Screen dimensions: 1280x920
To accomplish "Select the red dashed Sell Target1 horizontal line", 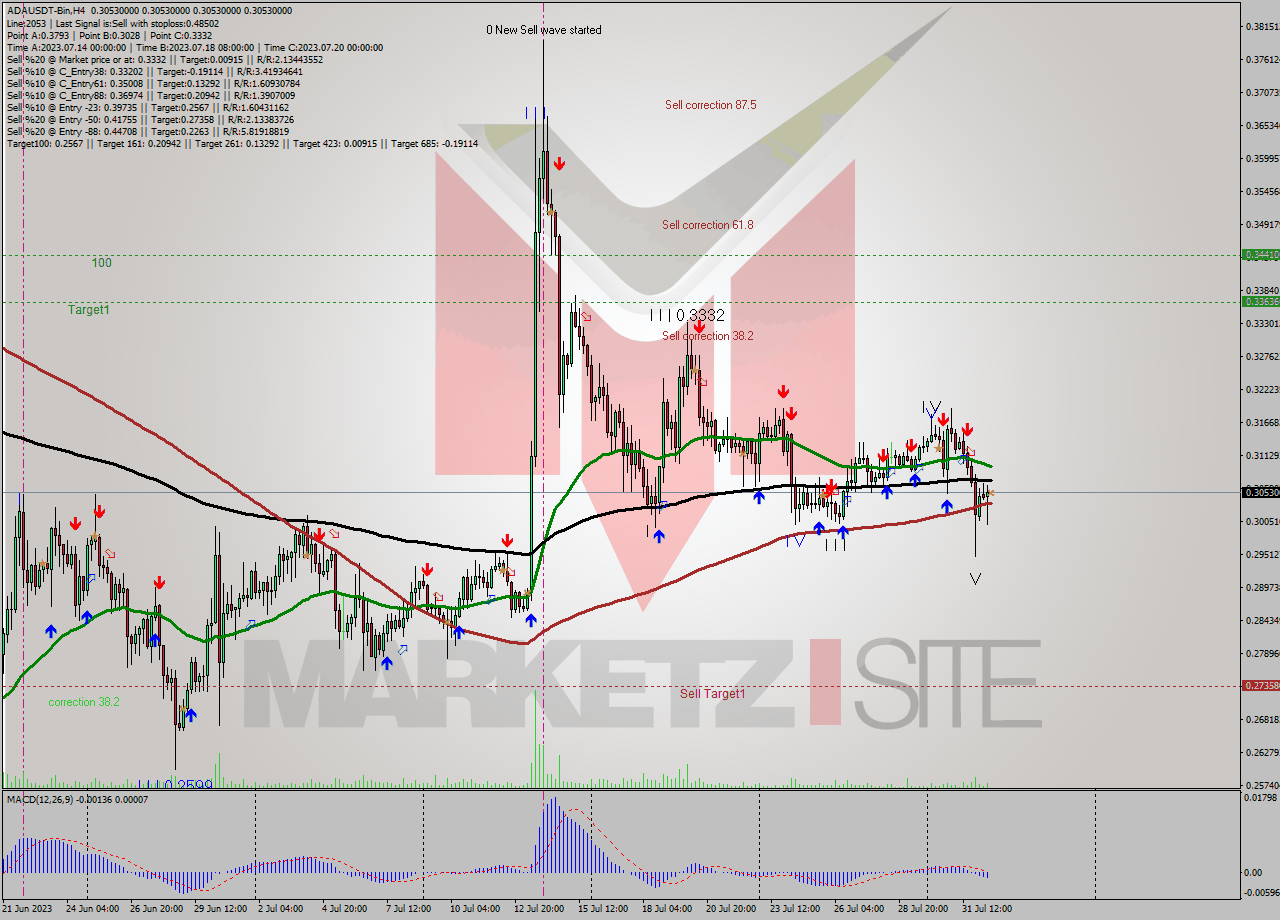I will tap(620, 686).
